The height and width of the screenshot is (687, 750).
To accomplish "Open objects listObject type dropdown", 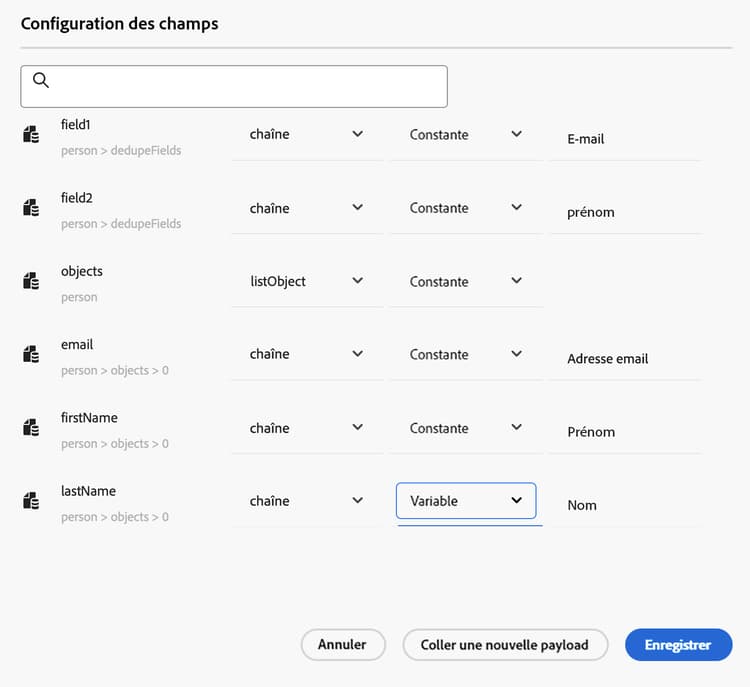I will (x=306, y=281).
